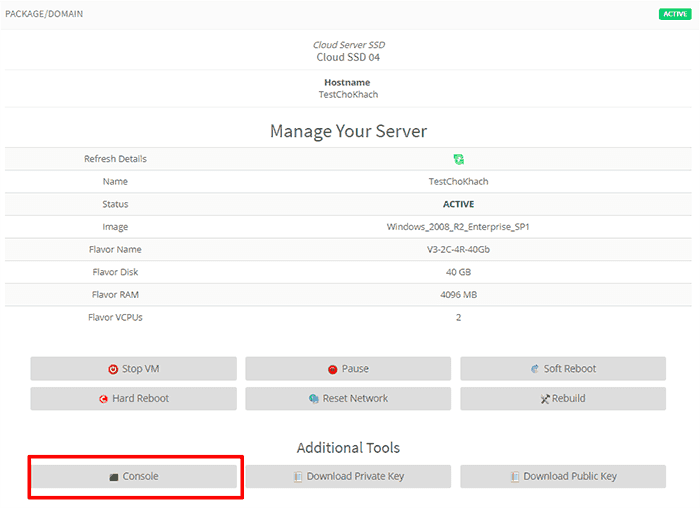This screenshot has height=508, width=700.
Task: Click the VCPUs value 2
Action: click(x=458, y=318)
